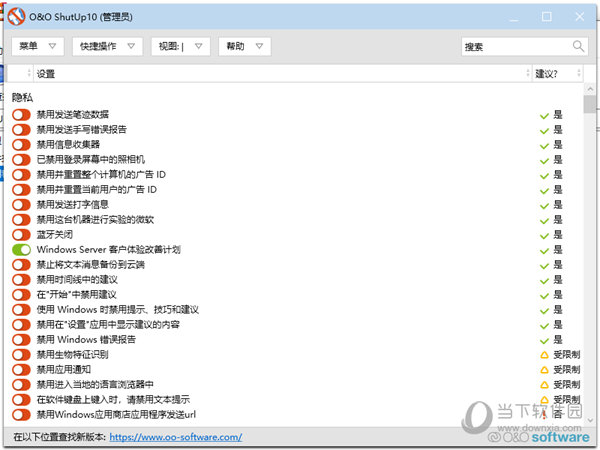Toggle 禁用信息收集器 switch
The image size is (600, 450).
pos(21,144)
